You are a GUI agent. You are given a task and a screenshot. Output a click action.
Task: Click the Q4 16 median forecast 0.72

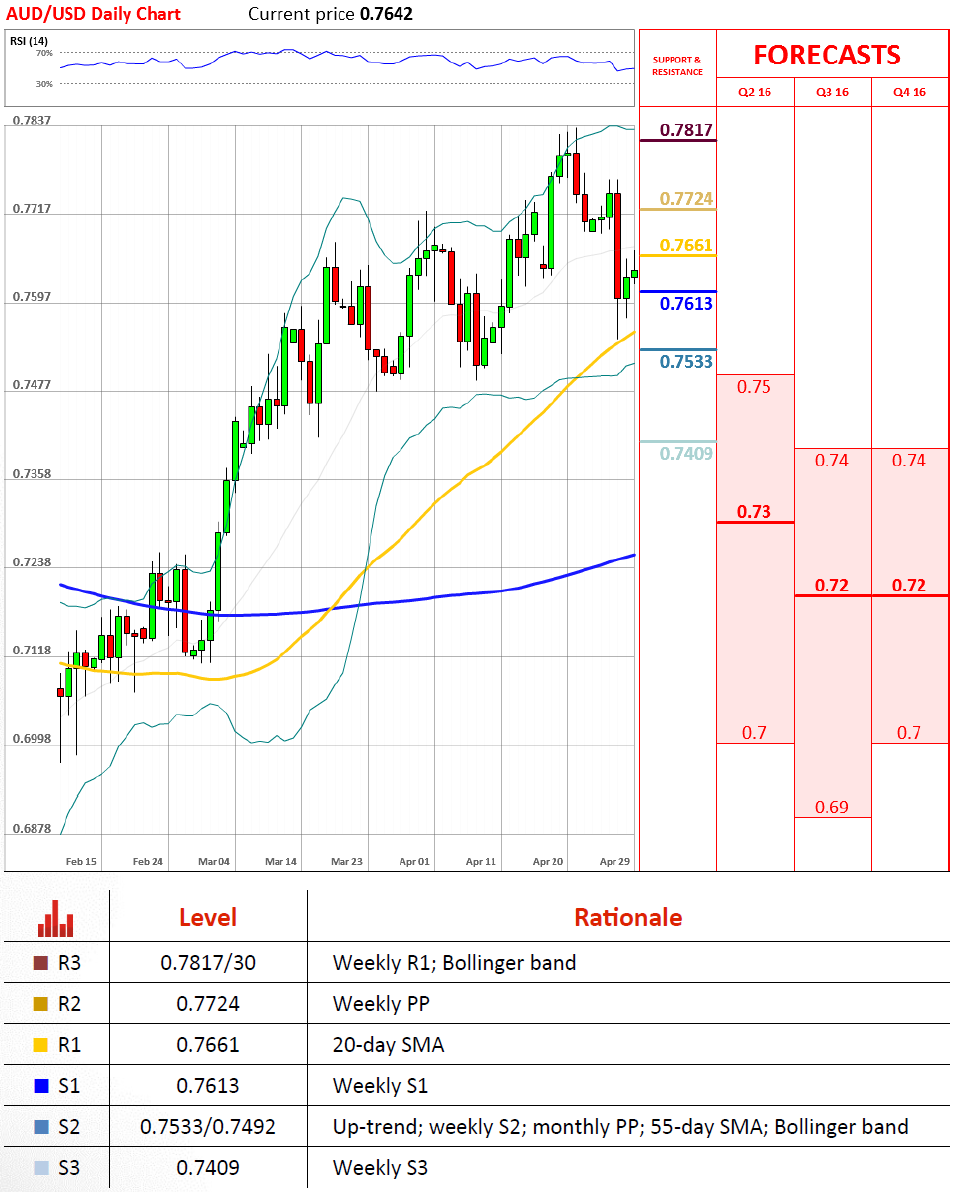pyautogui.click(x=909, y=585)
